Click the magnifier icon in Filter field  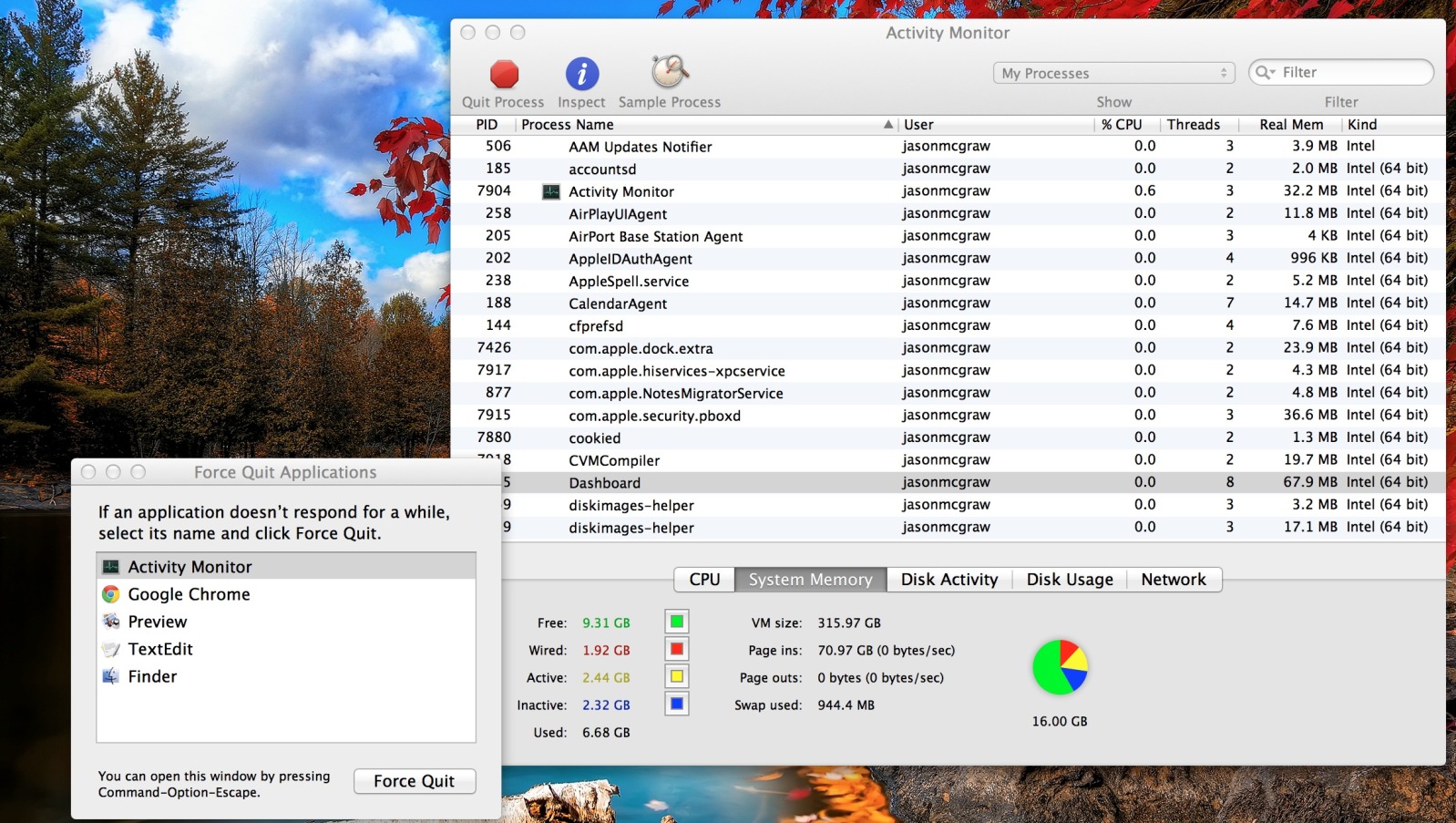click(x=1265, y=72)
